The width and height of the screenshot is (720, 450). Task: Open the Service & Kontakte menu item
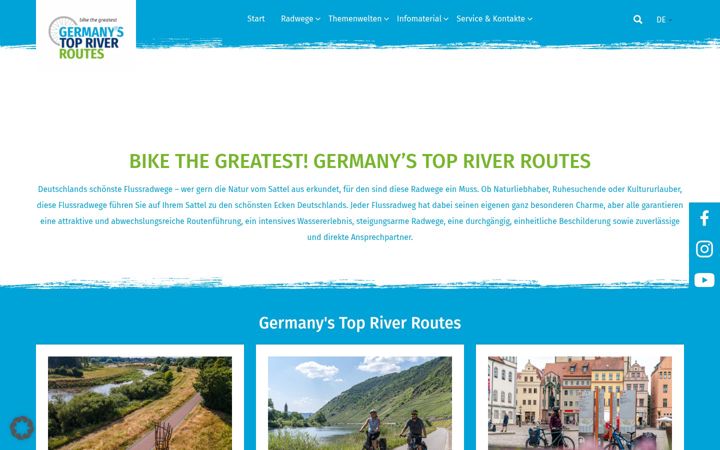(491, 19)
